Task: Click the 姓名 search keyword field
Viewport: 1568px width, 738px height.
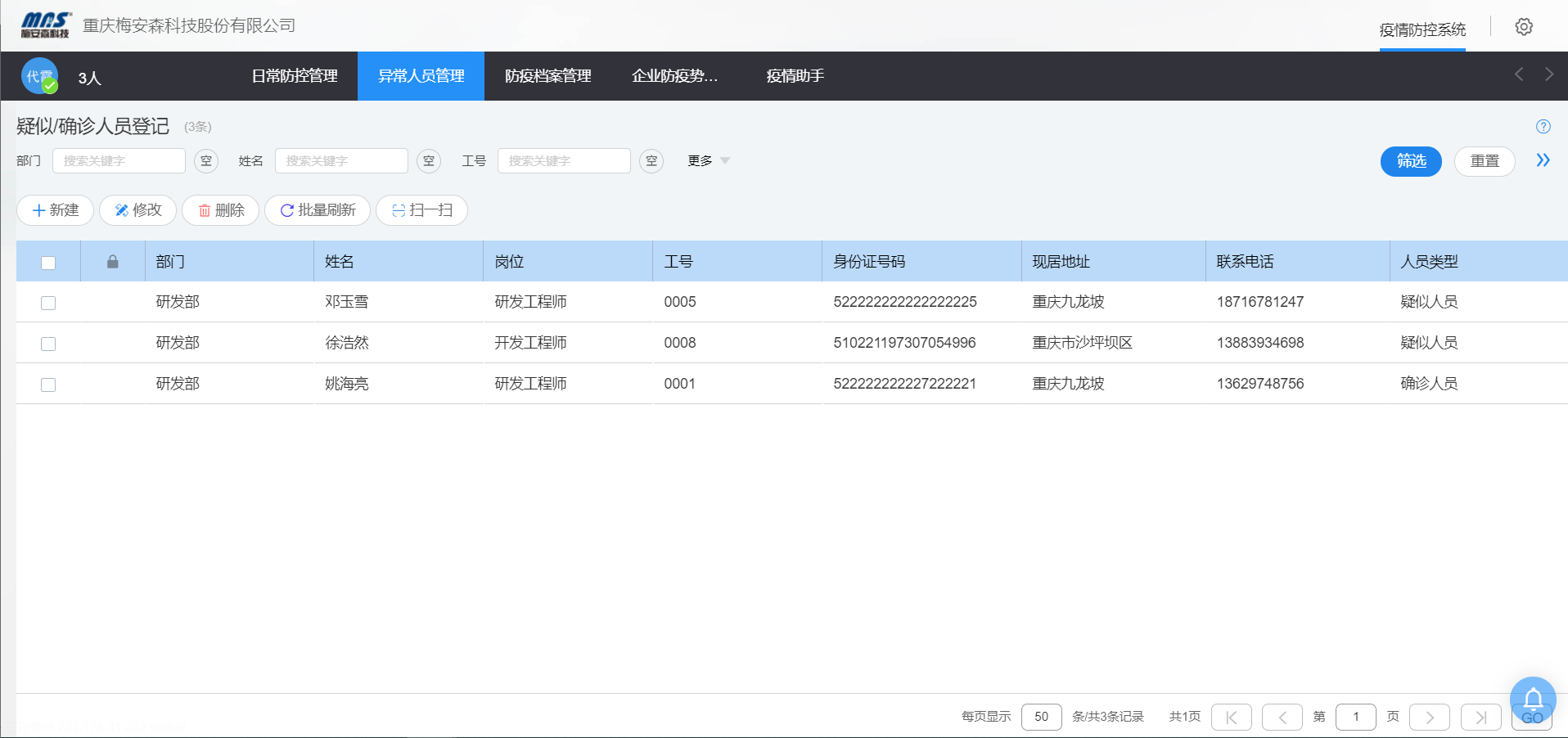Action: pyautogui.click(x=341, y=161)
